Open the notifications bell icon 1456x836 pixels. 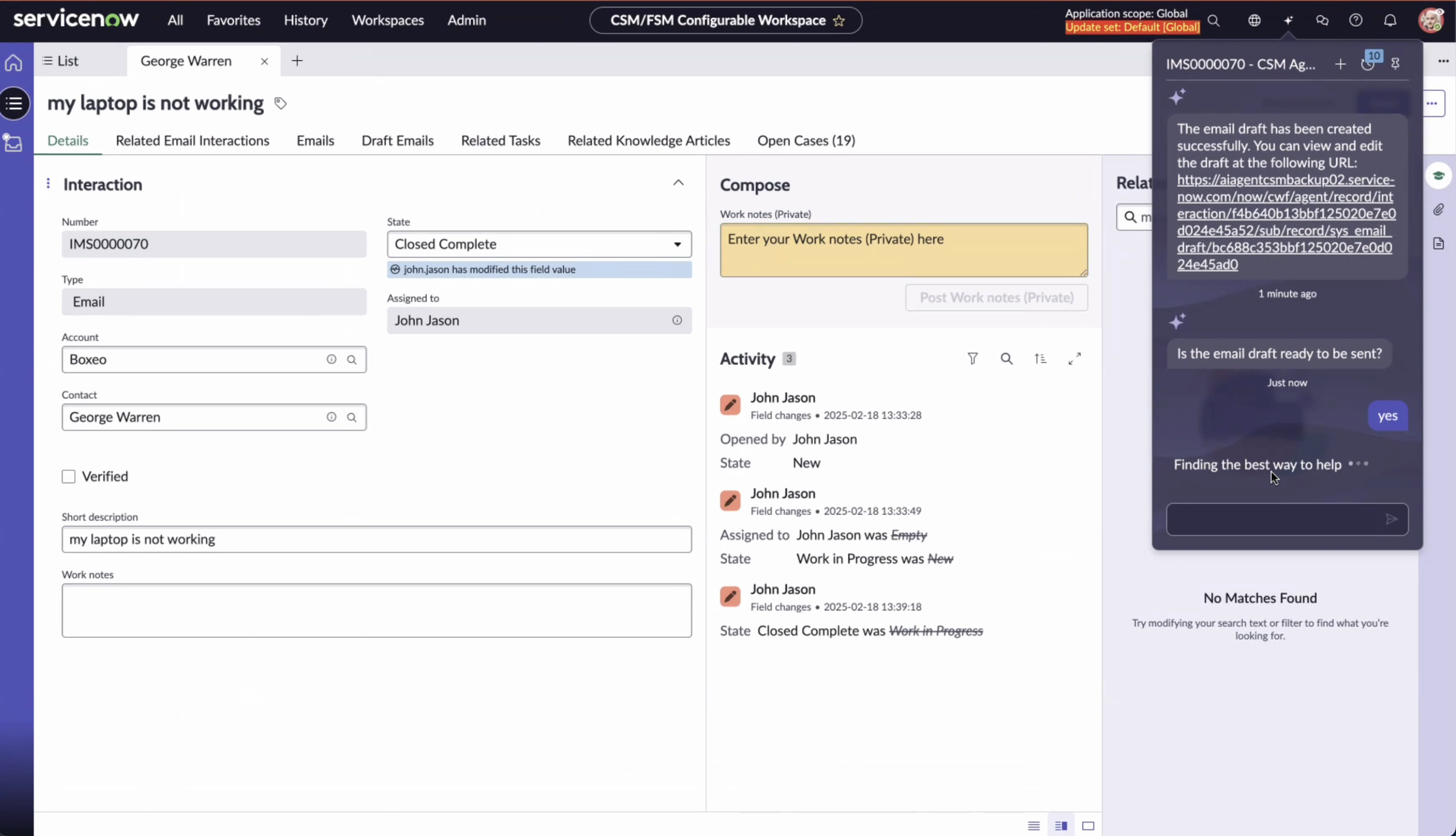(x=1390, y=21)
